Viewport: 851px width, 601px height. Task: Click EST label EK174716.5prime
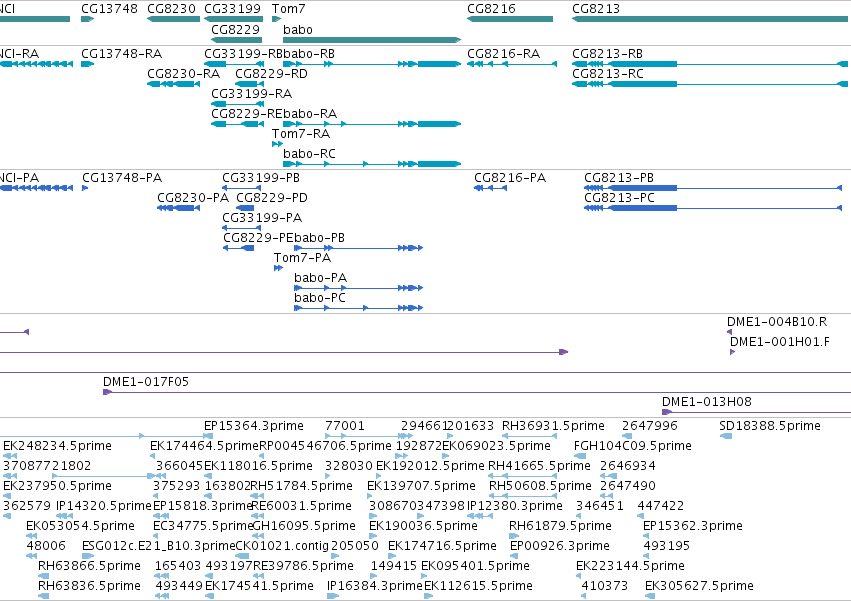tap(442, 546)
